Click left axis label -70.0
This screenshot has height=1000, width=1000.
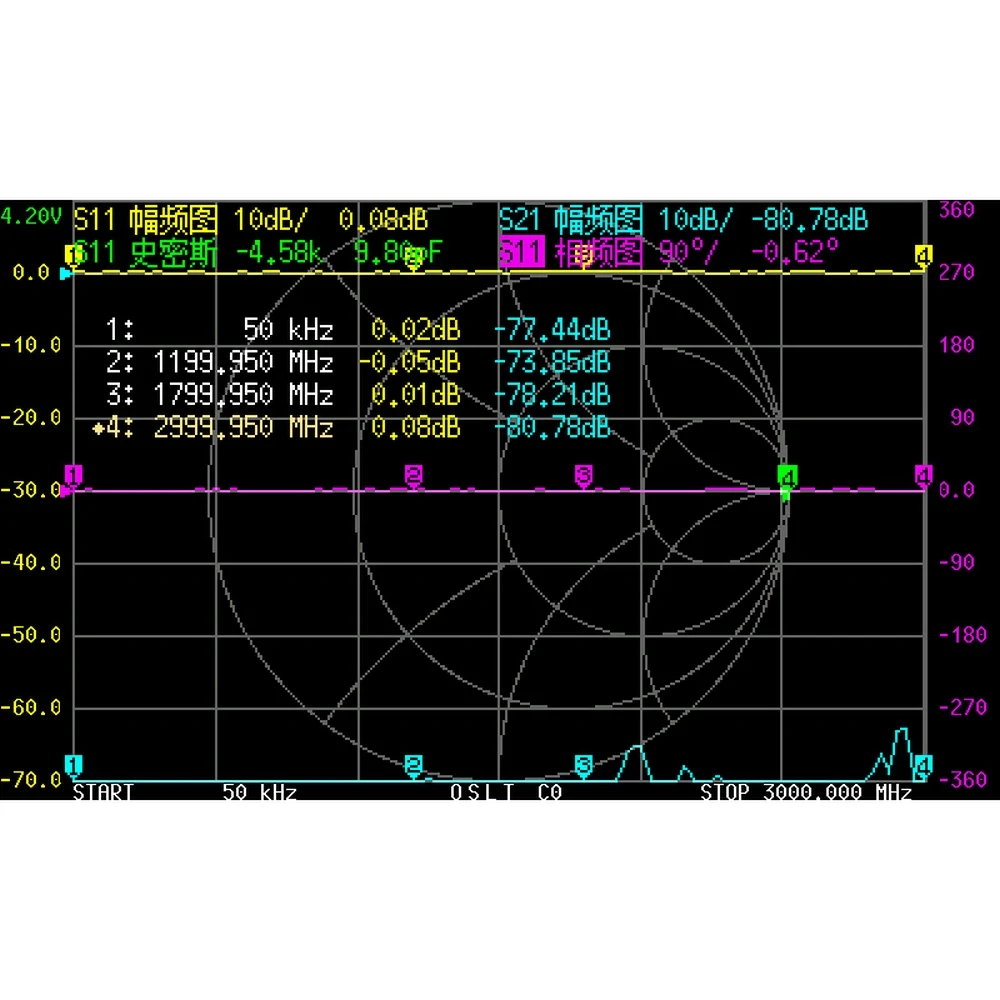point(31,780)
